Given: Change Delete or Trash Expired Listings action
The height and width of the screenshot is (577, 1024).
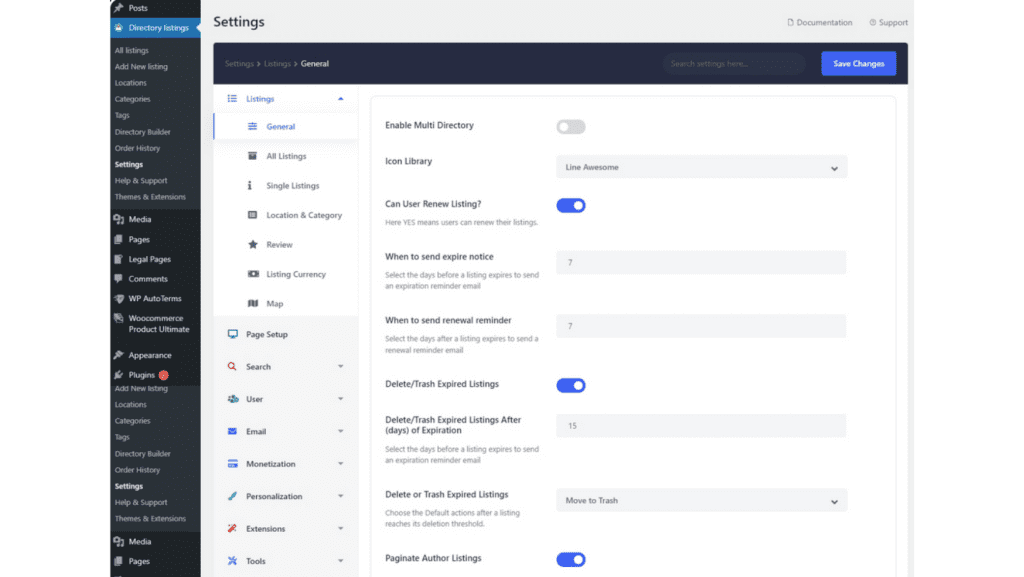Looking at the screenshot, I should [700, 500].
